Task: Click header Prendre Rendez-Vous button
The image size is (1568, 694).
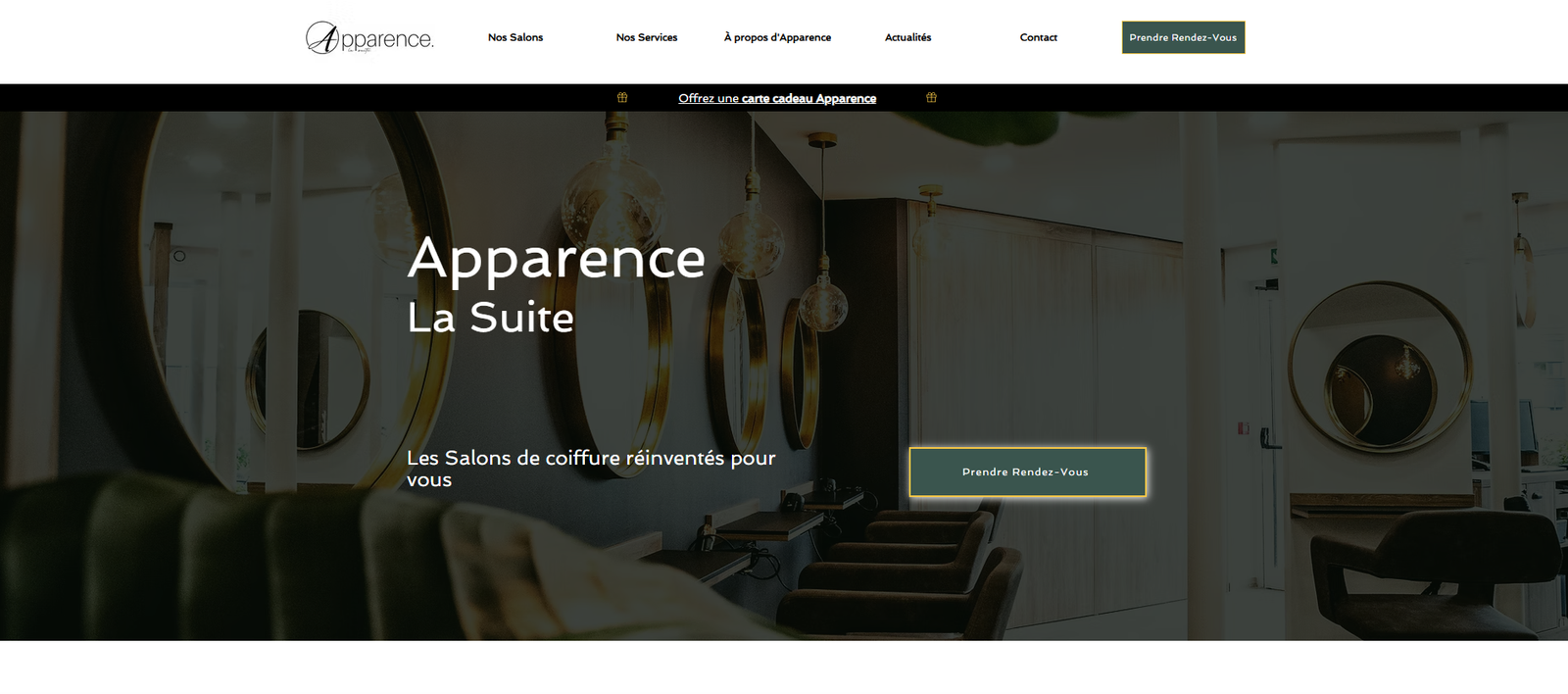Action: (x=1183, y=37)
